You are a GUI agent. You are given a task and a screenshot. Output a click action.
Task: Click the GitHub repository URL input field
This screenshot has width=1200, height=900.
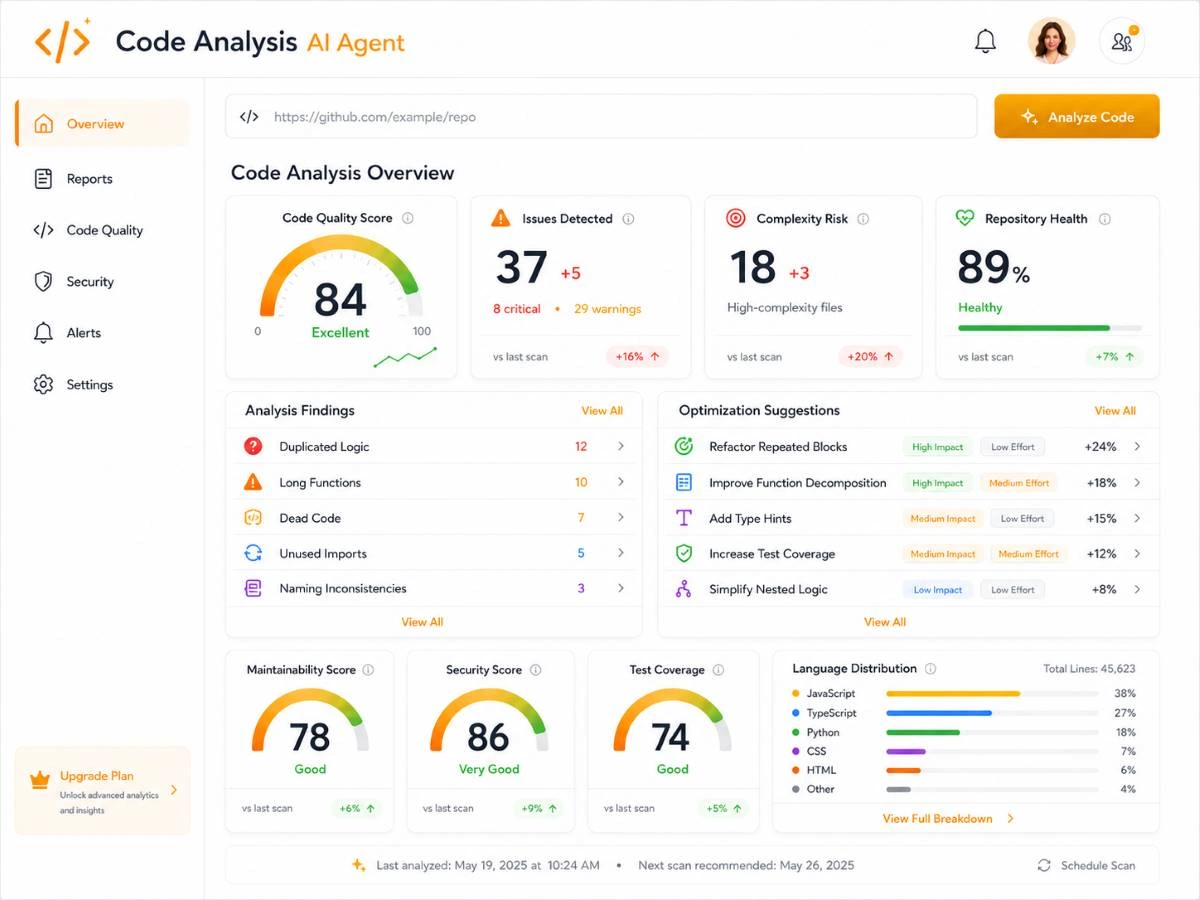601,117
